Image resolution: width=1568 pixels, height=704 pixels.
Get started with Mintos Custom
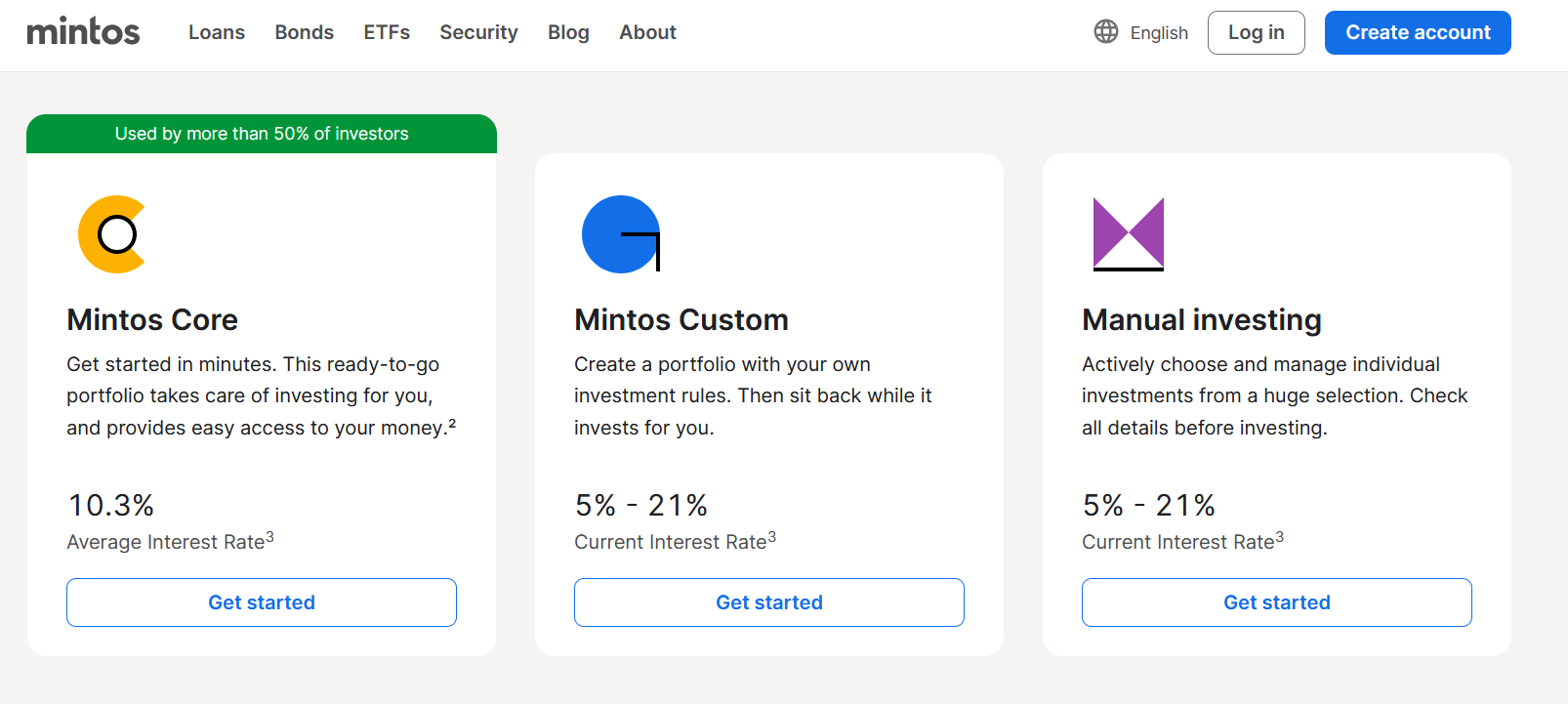click(769, 602)
